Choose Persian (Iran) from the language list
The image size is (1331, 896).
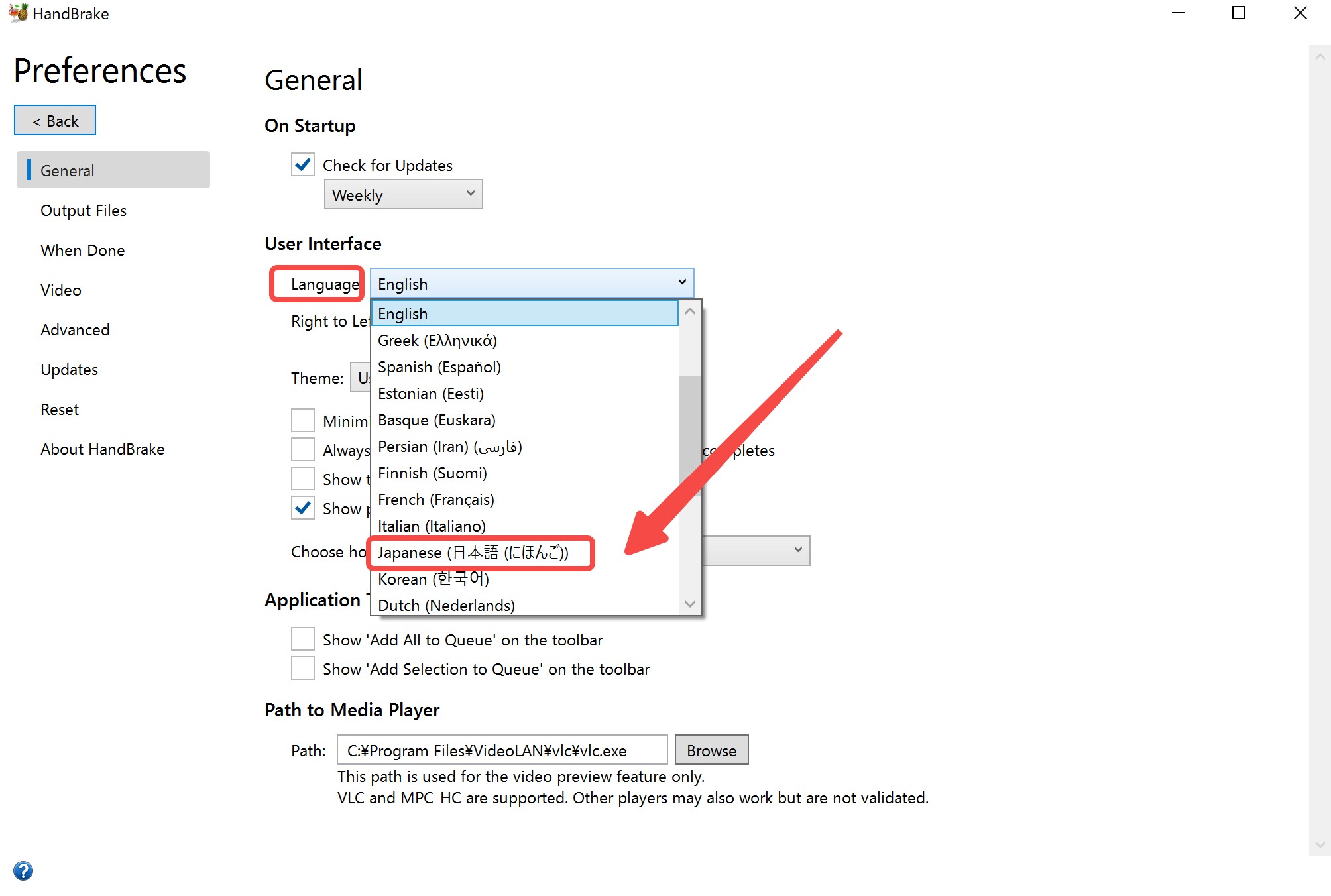(524, 446)
